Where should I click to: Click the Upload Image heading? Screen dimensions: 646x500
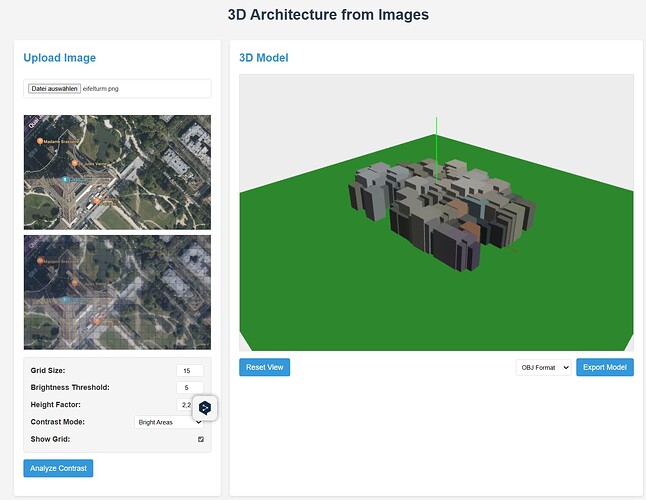60,58
